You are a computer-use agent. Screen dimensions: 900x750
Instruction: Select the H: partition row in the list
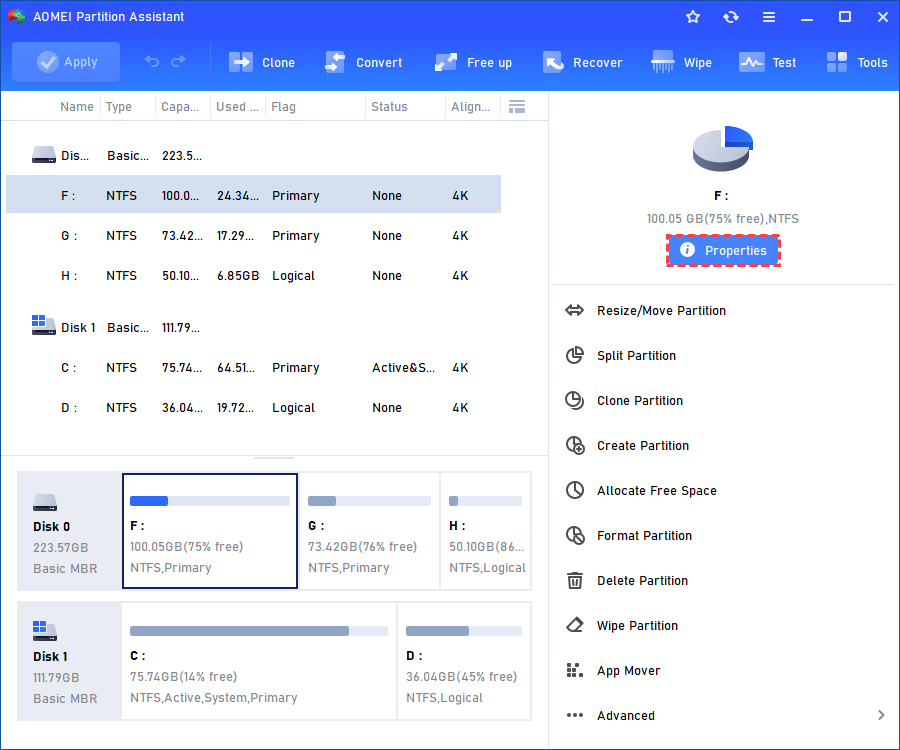(253, 275)
